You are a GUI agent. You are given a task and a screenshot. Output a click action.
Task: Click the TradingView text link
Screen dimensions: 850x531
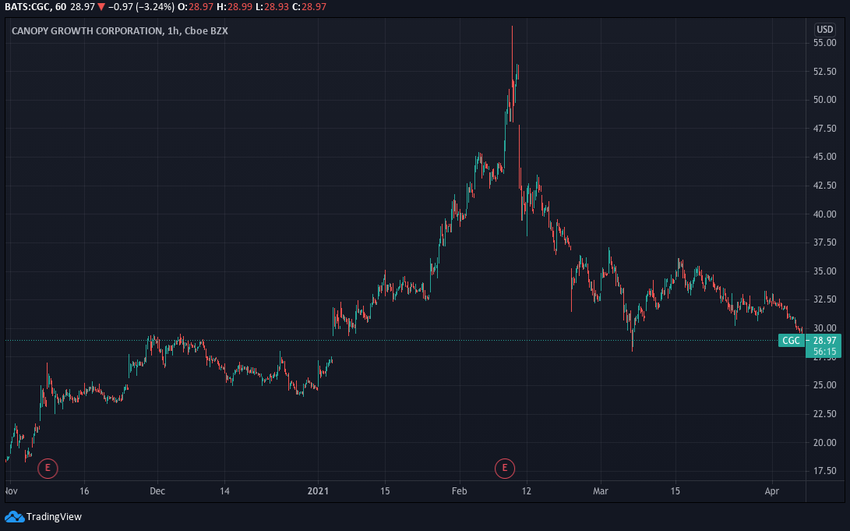54,517
